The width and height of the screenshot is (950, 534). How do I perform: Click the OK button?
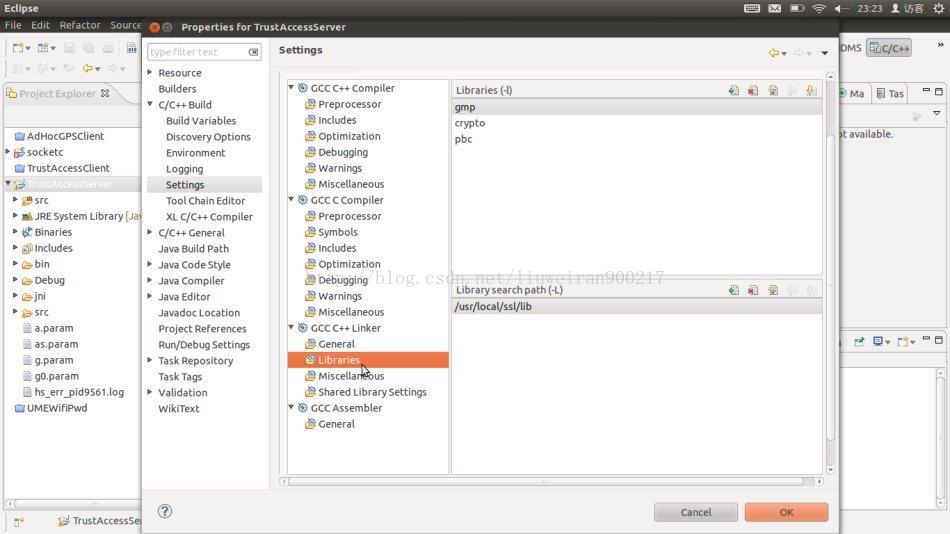pyautogui.click(x=786, y=512)
